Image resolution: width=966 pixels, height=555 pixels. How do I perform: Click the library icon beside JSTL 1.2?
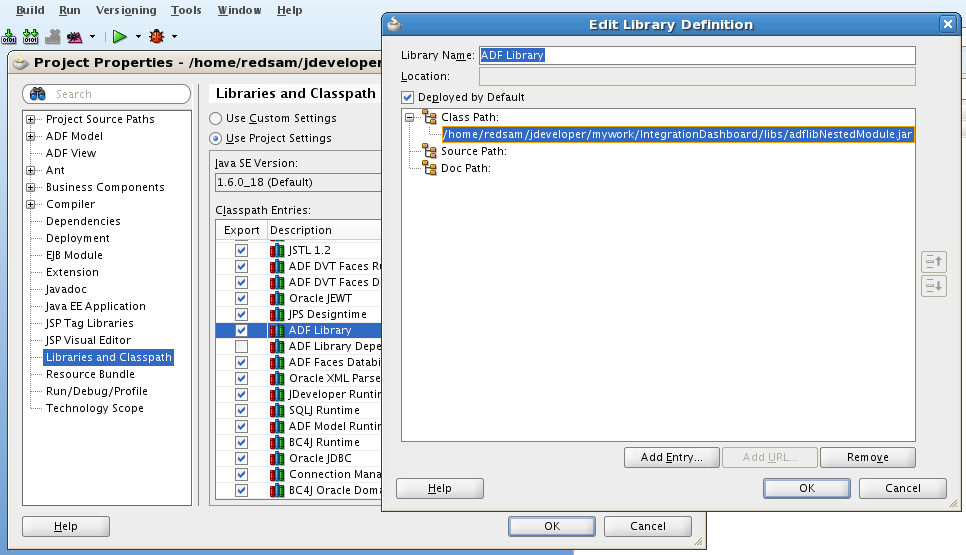[x=277, y=250]
